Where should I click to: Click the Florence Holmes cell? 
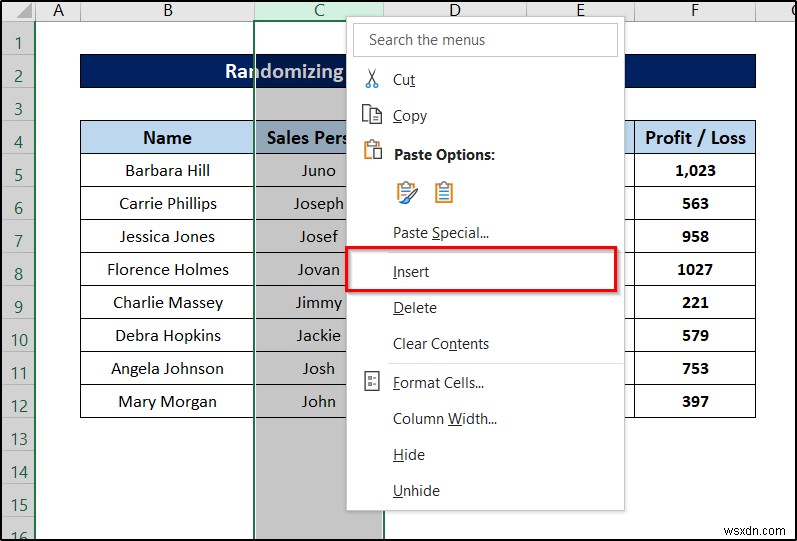(x=167, y=269)
